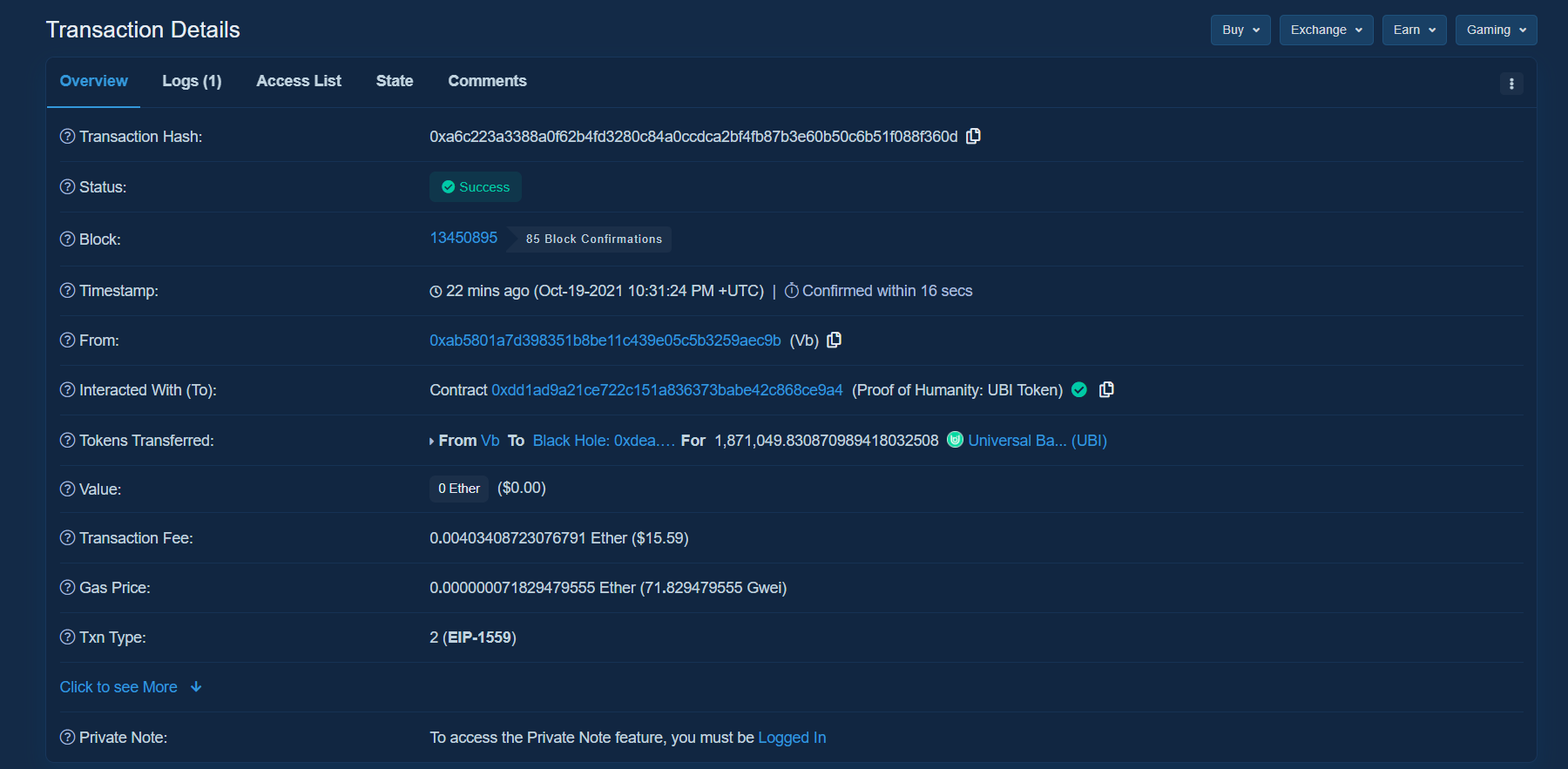Open the Exchange dropdown menu
The image size is (1568, 769).
1326,30
